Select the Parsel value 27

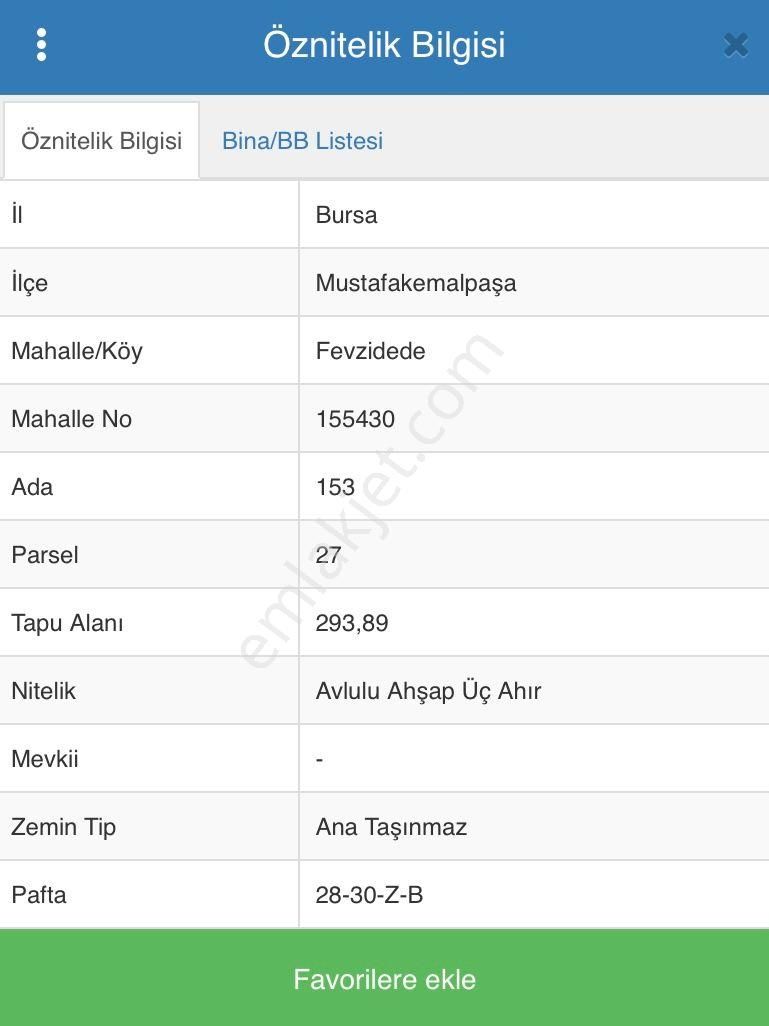[327, 554]
